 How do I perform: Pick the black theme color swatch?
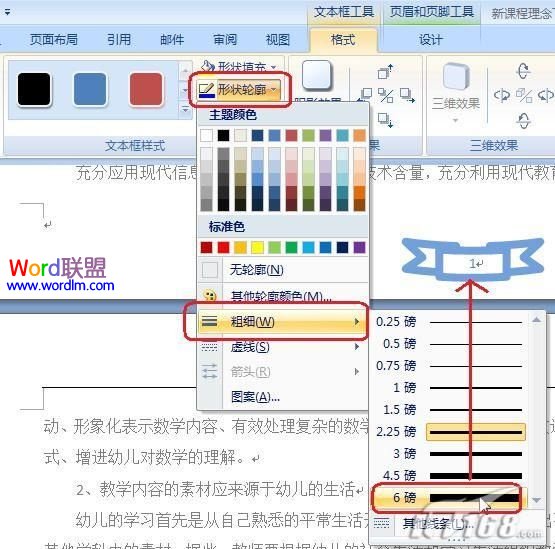click(223, 135)
